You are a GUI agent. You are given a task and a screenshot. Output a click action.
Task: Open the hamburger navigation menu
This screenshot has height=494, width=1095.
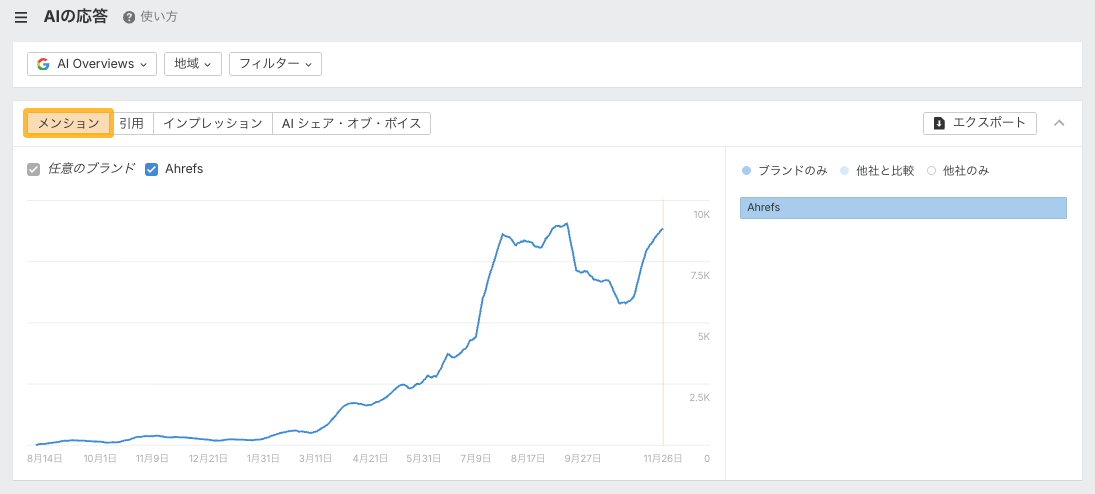[21, 18]
